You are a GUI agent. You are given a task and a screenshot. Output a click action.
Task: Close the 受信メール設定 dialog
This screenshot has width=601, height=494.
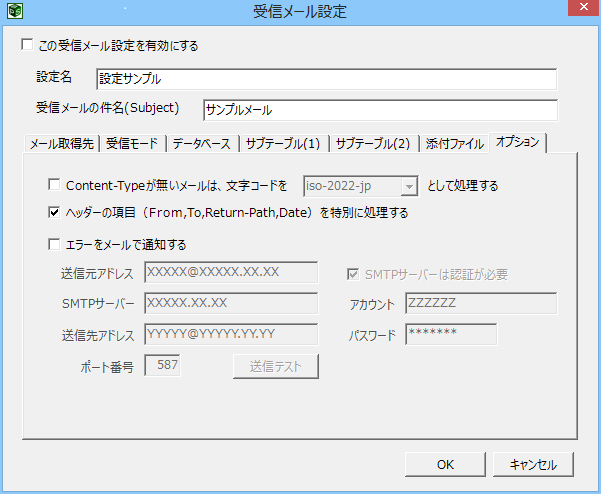(x=584, y=7)
